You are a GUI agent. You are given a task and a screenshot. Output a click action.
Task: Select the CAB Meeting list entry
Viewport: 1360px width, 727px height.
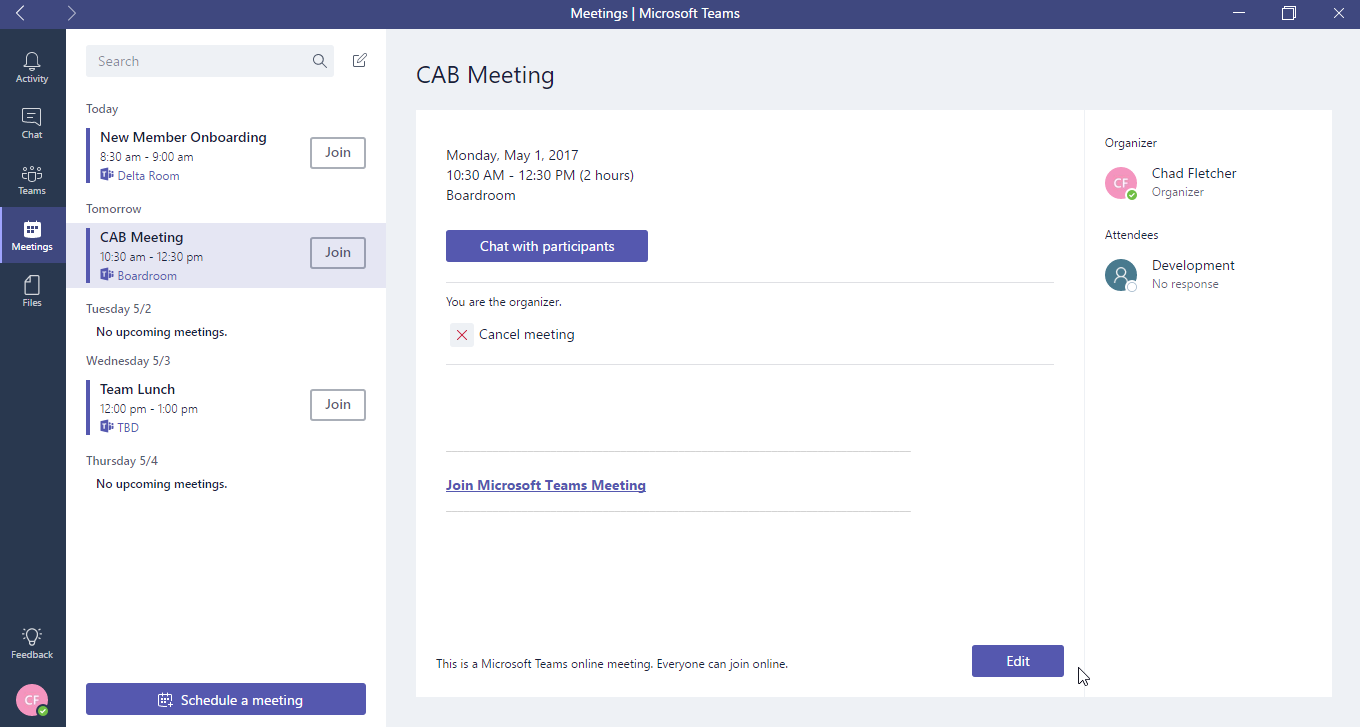[x=226, y=255]
